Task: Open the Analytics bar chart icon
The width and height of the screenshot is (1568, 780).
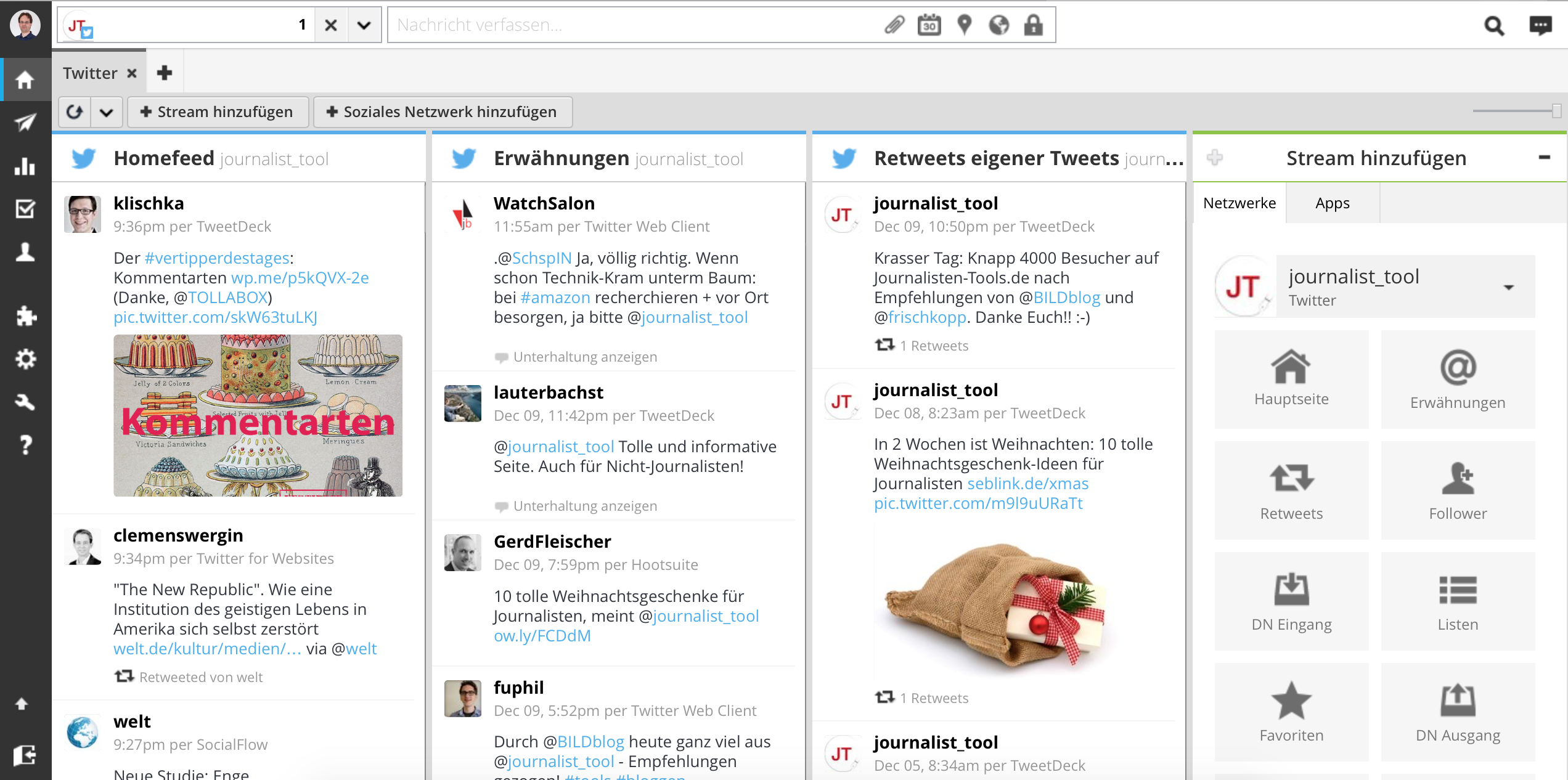Action: point(25,166)
